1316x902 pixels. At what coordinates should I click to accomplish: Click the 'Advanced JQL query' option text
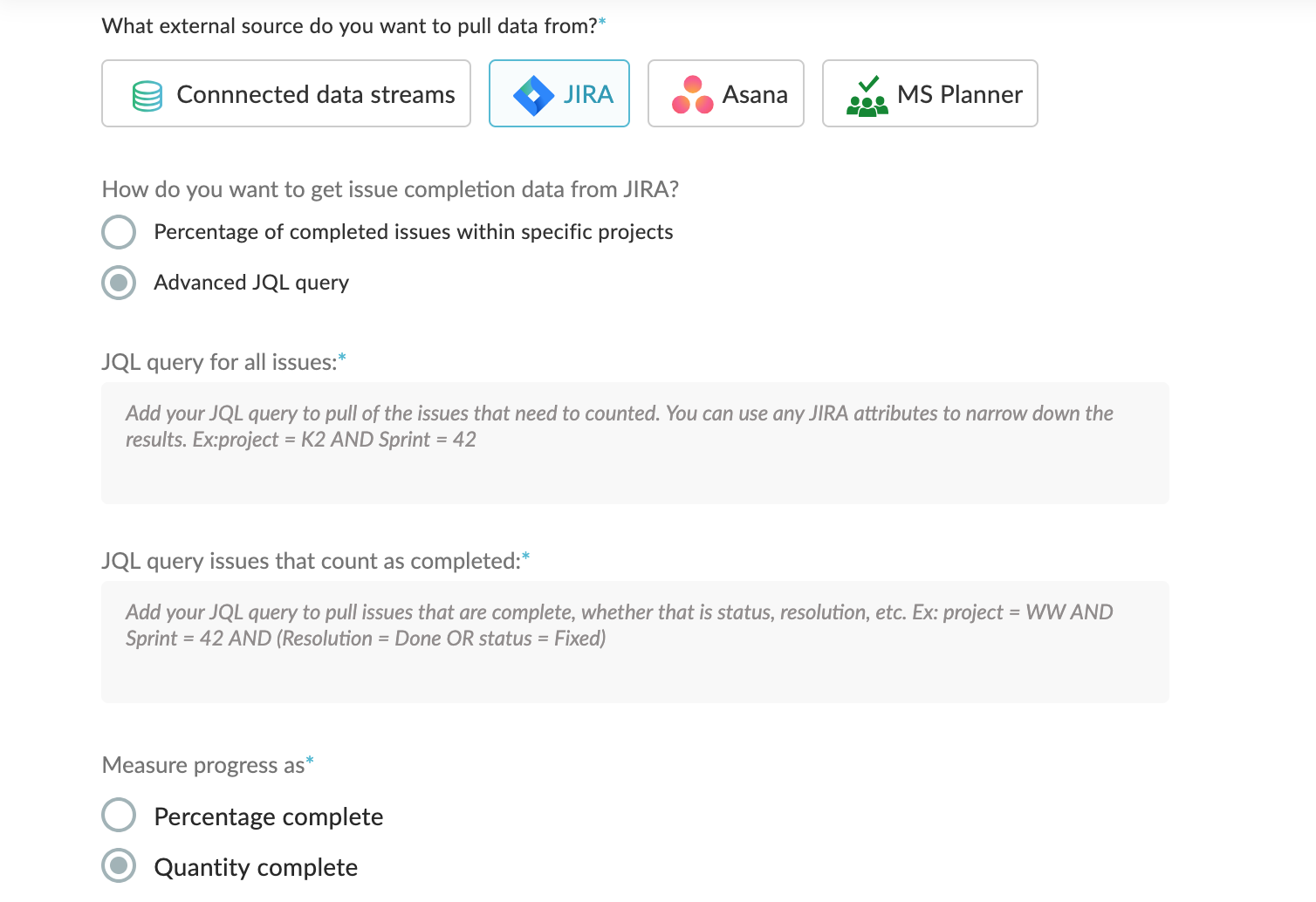[x=251, y=283]
